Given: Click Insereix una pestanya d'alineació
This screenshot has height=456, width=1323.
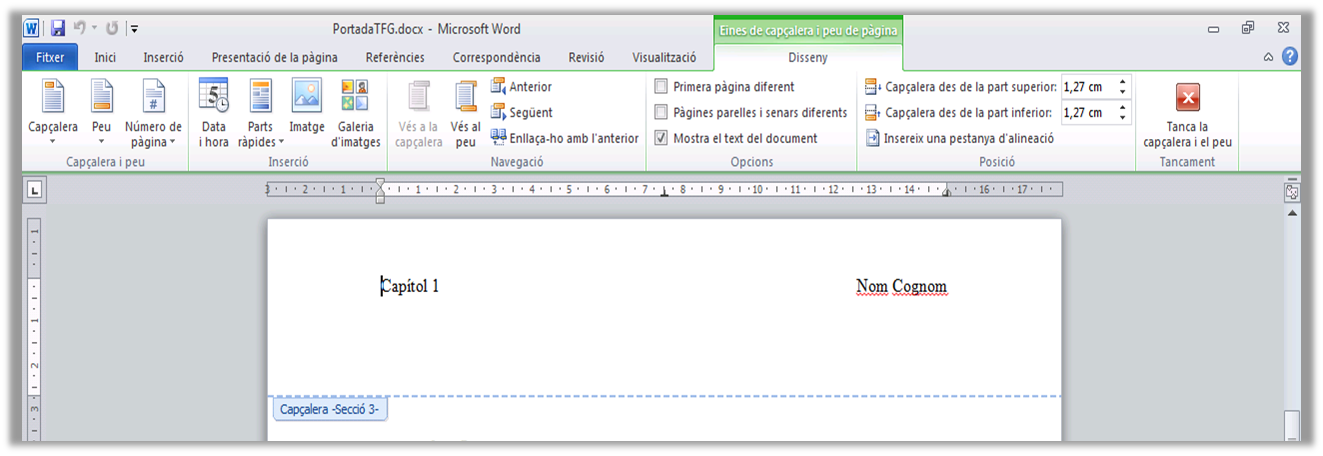Looking at the screenshot, I should [x=959, y=138].
